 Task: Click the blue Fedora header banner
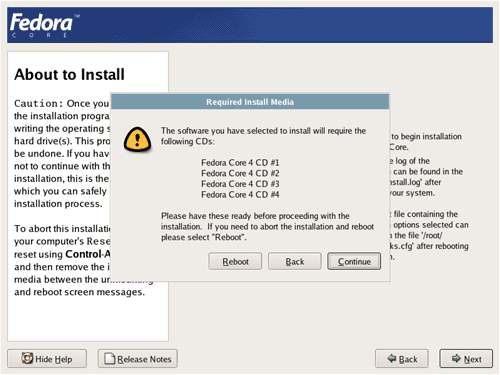(250, 25)
